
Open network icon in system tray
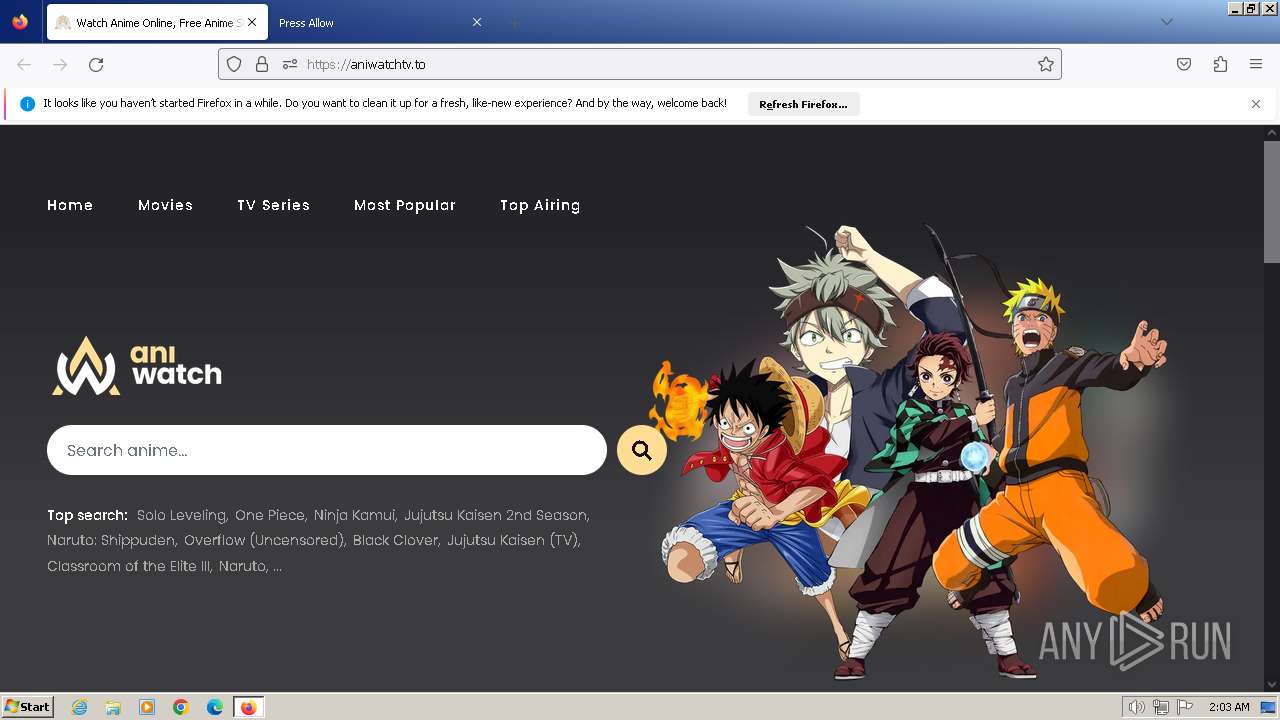click(x=1161, y=707)
